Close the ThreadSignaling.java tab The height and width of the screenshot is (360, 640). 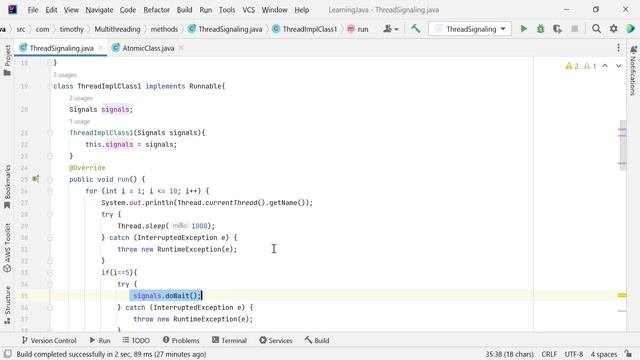pyautogui.click(x=100, y=48)
